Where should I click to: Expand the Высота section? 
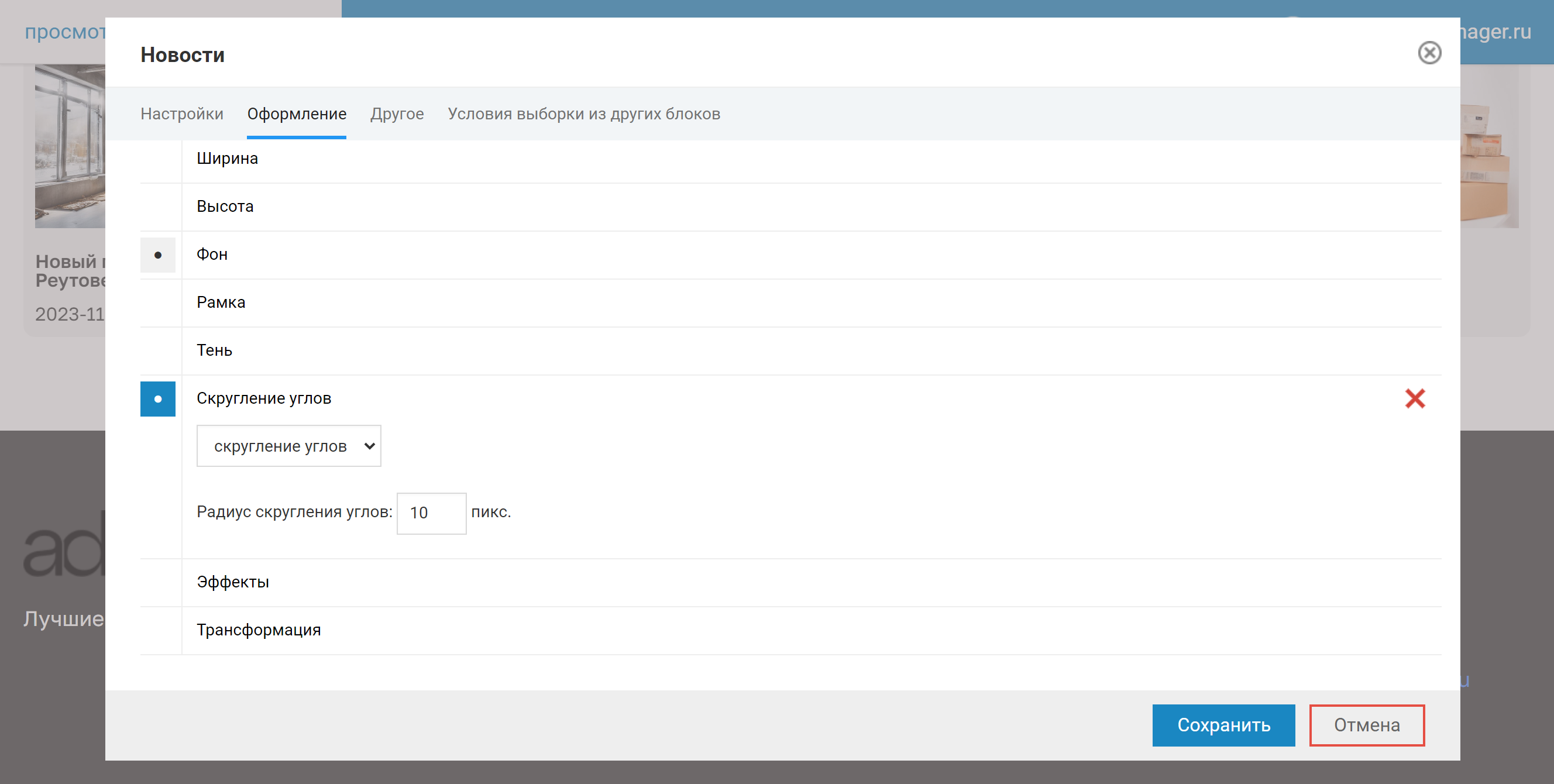click(225, 207)
